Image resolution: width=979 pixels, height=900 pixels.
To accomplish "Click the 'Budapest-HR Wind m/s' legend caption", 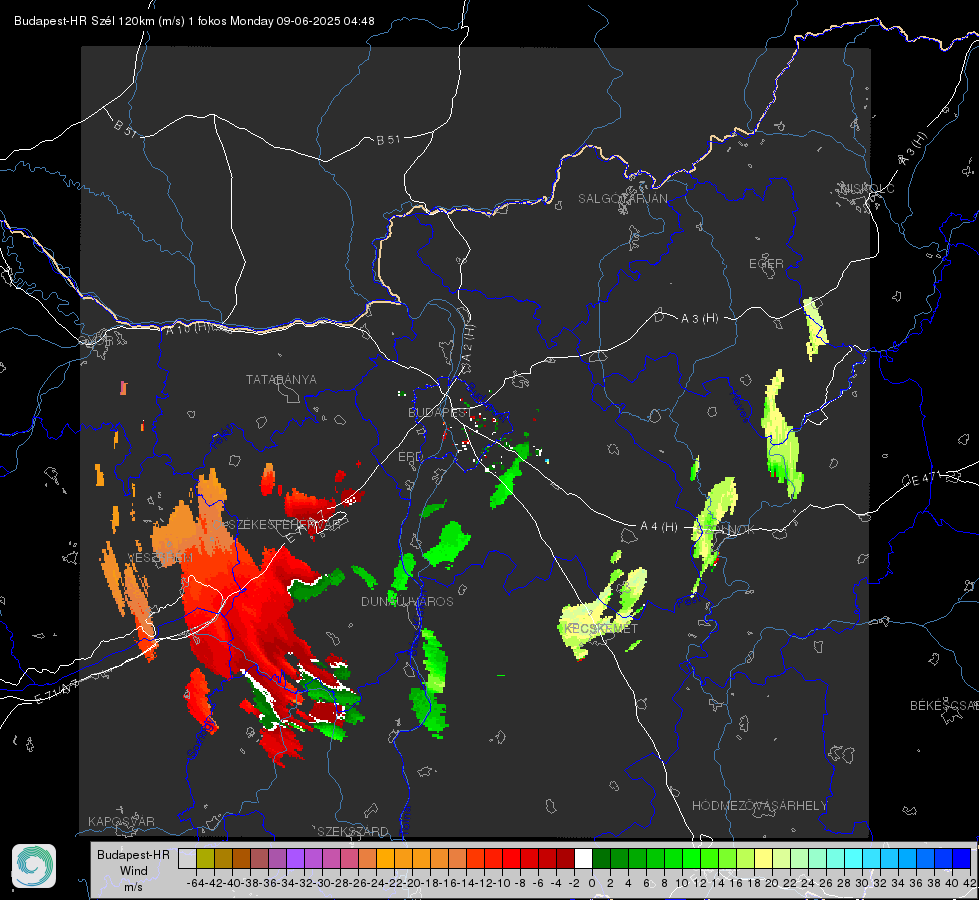I will (133, 870).
